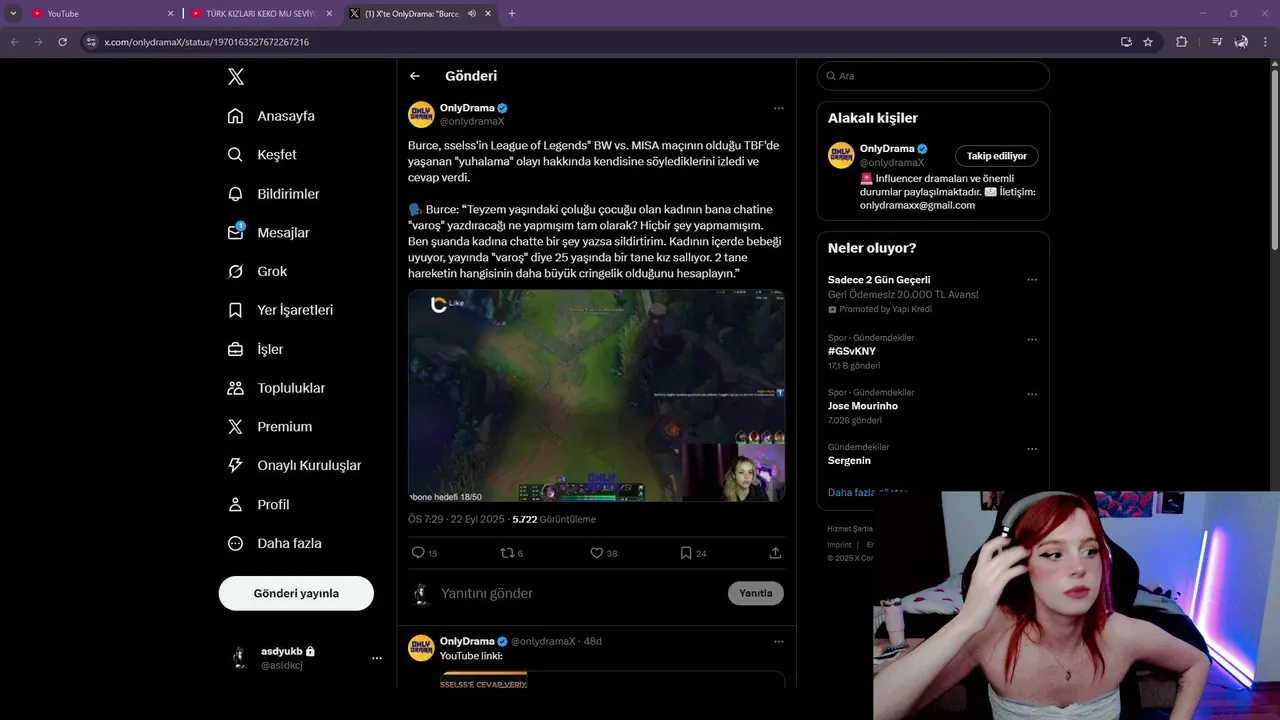
Task: Open options for #GSvKNY trend
Action: 1032,339
